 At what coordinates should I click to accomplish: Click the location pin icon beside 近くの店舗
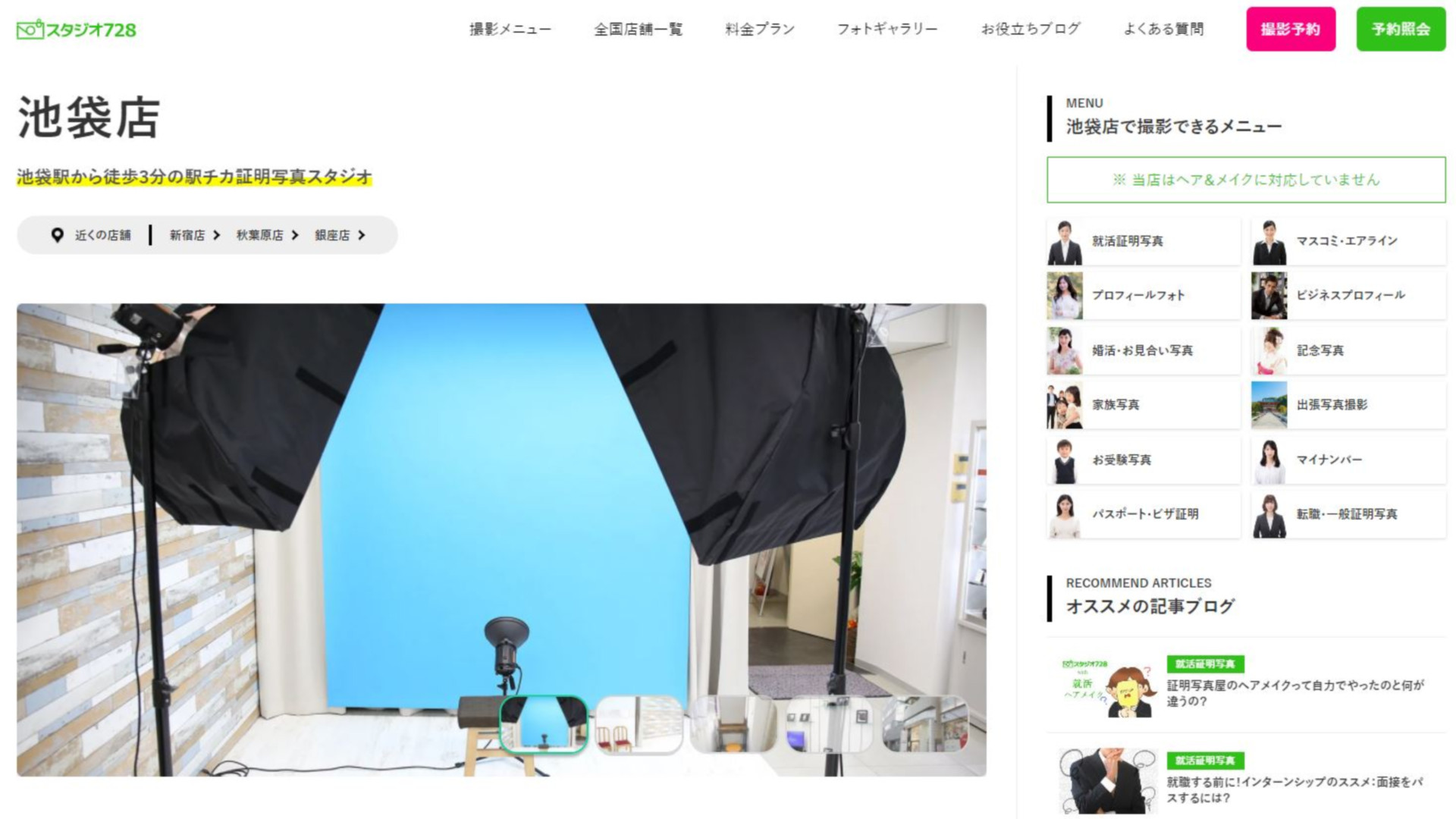pos(57,235)
